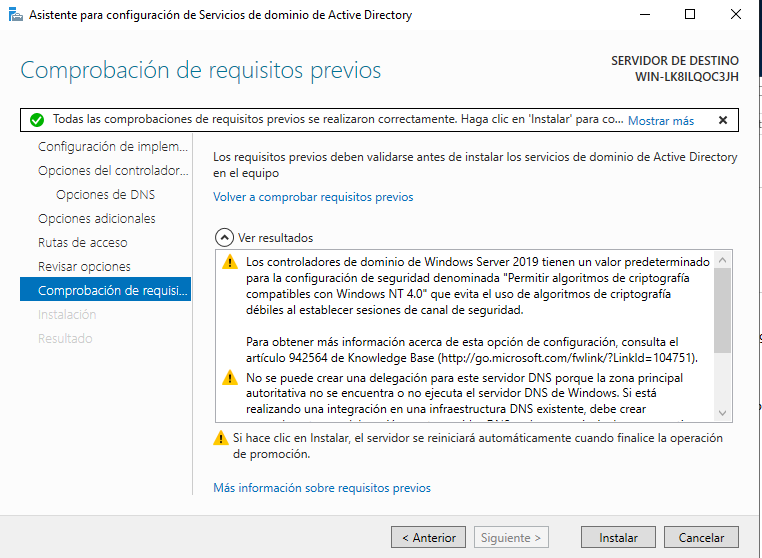
Task: Click text mentioning article 942564 Knowledge Base
Action: 471,350
